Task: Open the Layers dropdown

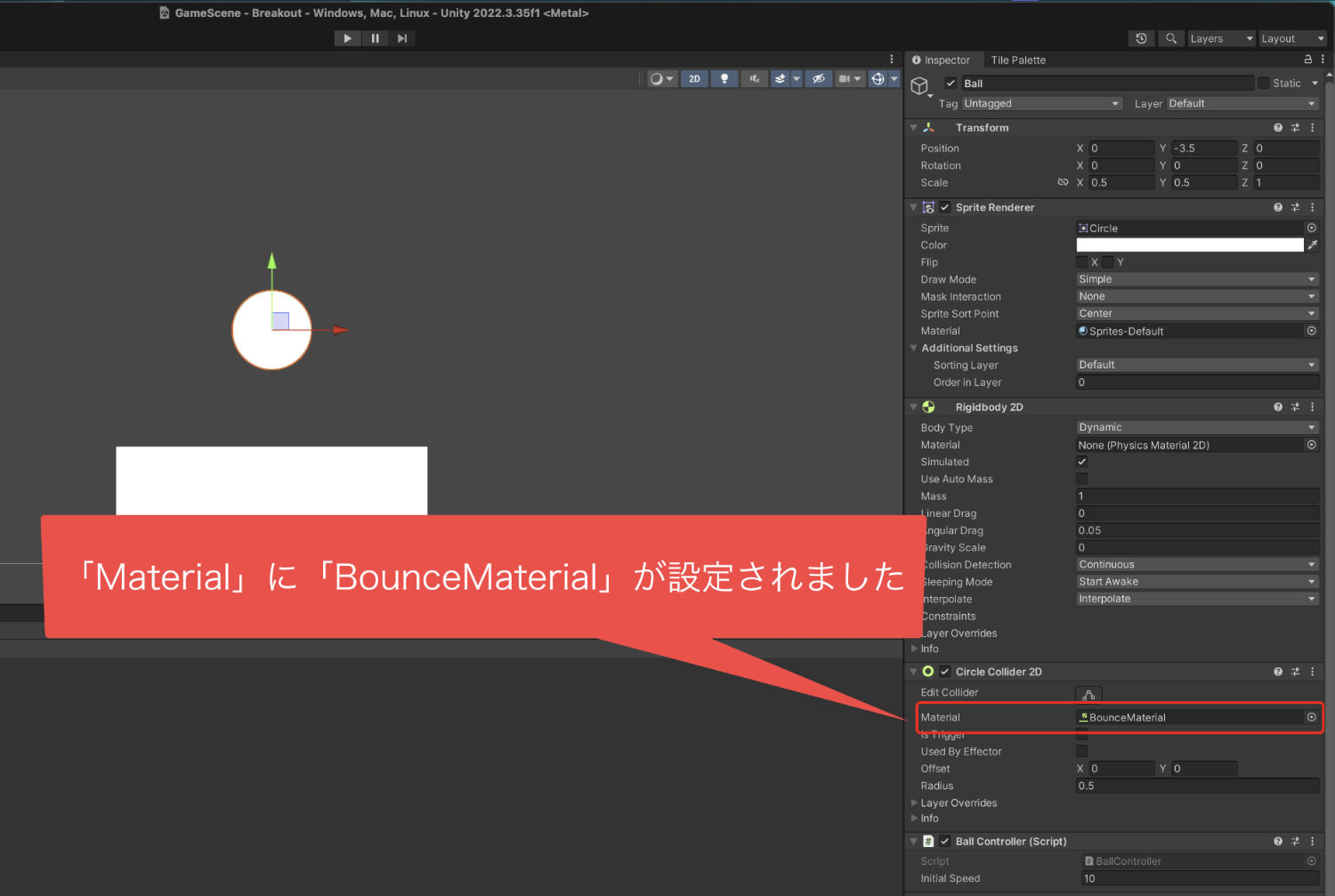Action: click(1221, 38)
